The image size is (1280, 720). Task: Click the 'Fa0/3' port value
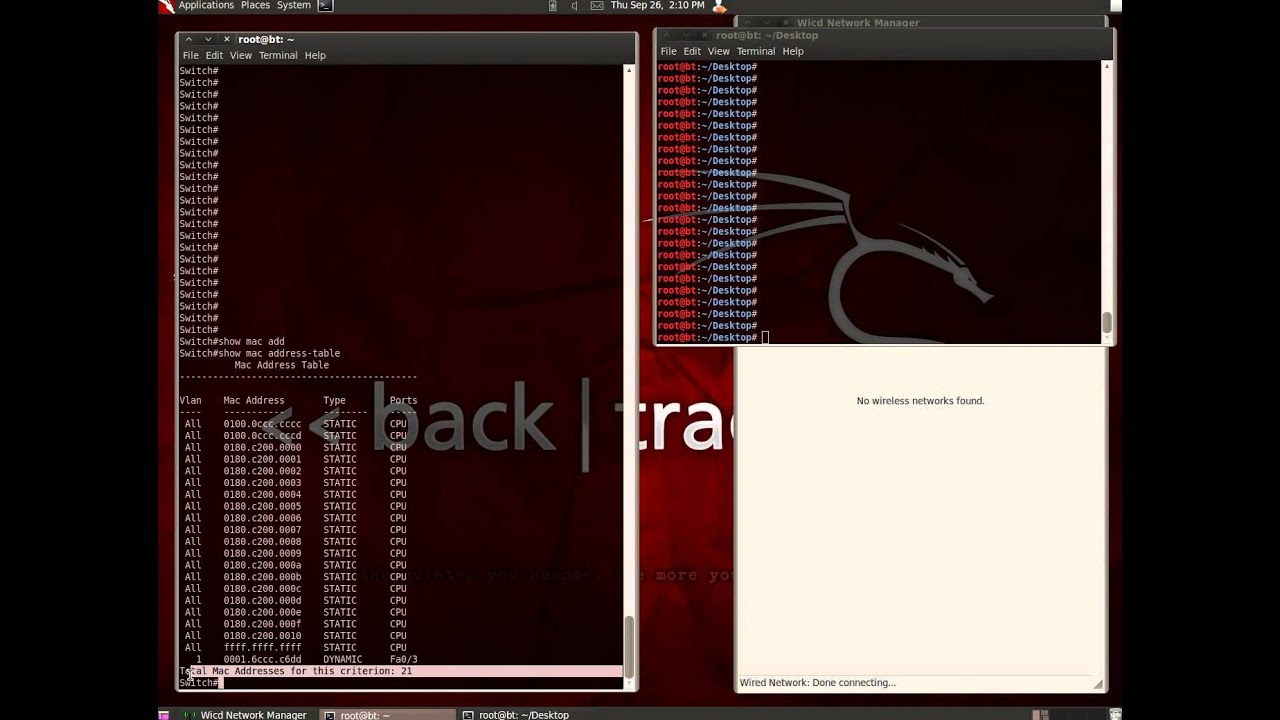(x=403, y=660)
